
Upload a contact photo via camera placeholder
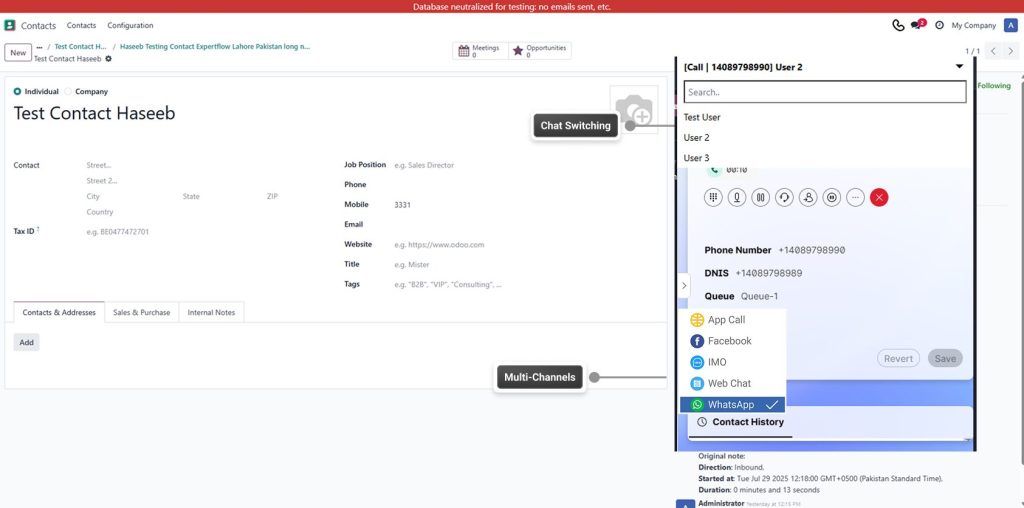(x=633, y=110)
